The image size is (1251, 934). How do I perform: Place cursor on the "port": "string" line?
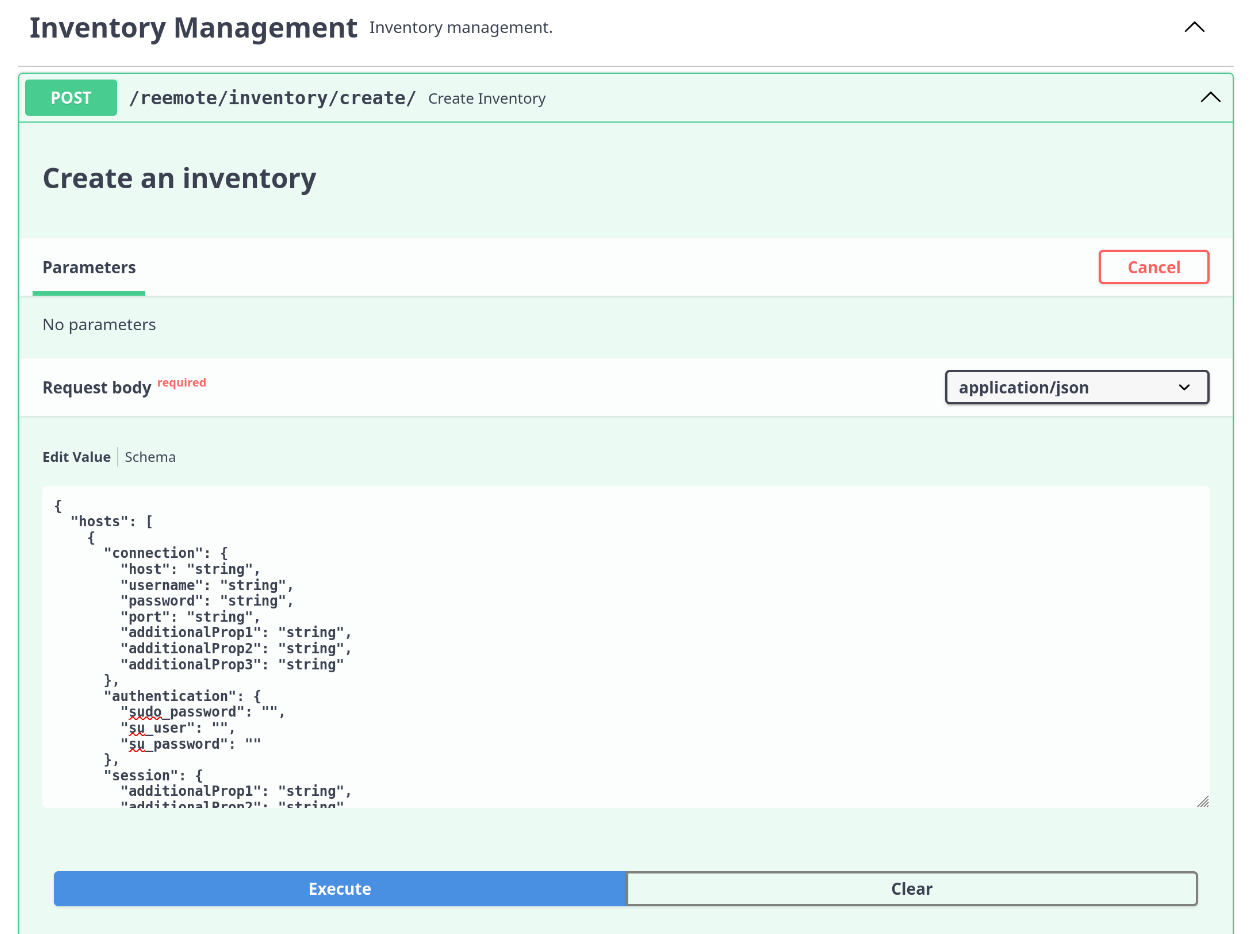click(190, 617)
